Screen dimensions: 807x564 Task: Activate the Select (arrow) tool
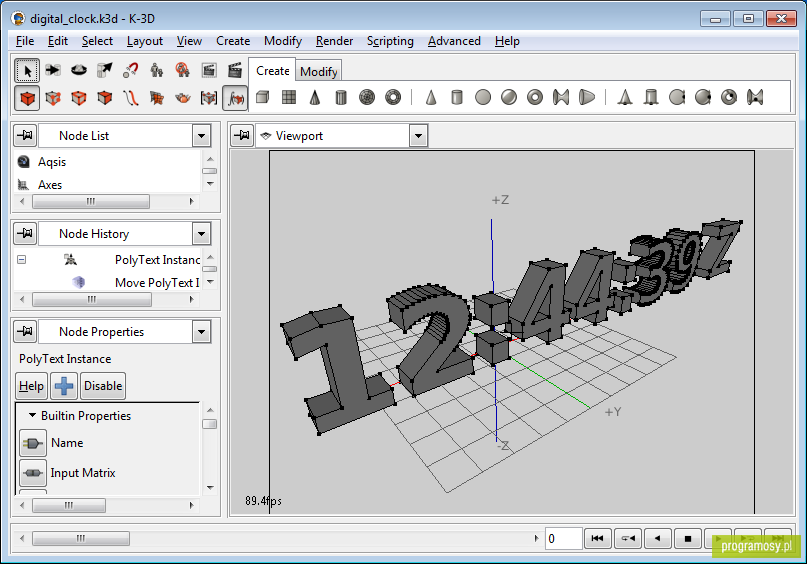[x=27, y=70]
